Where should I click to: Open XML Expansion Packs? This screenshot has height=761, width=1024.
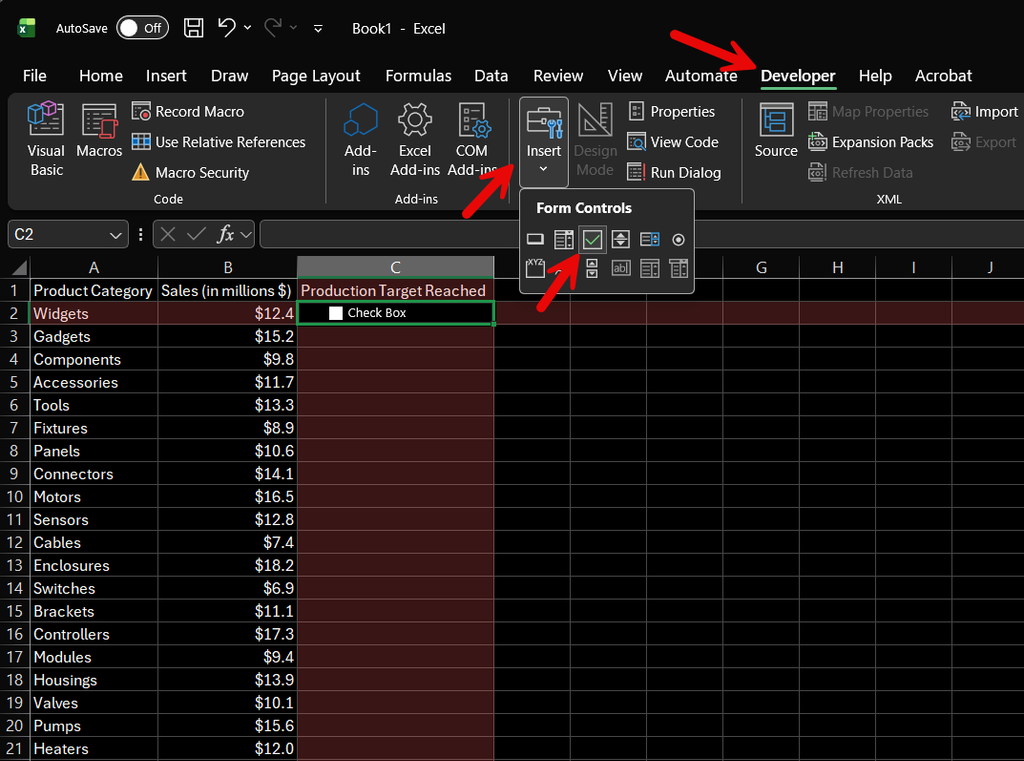[871, 142]
